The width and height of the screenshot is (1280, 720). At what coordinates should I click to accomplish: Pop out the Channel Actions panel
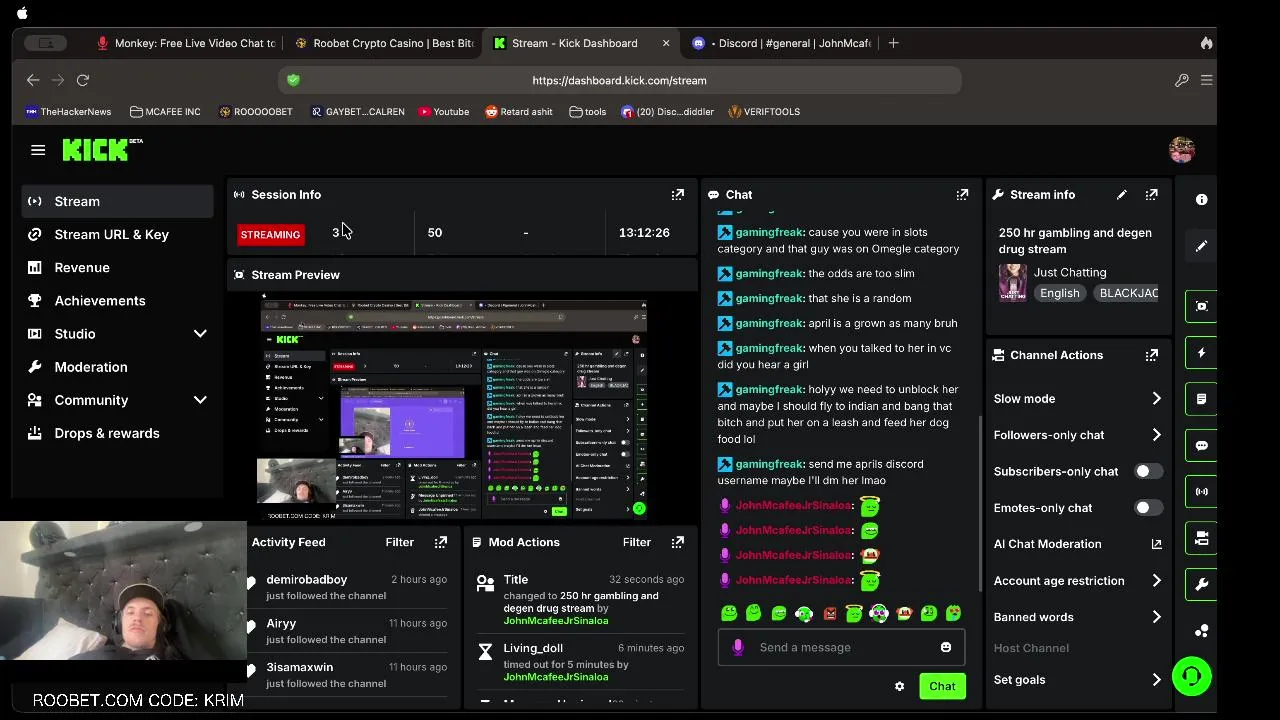click(x=1152, y=355)
